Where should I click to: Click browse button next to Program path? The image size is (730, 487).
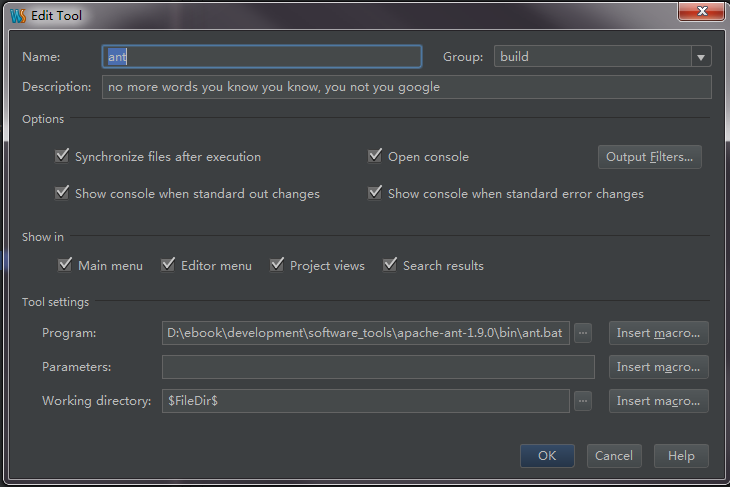(x=583, y=333)
